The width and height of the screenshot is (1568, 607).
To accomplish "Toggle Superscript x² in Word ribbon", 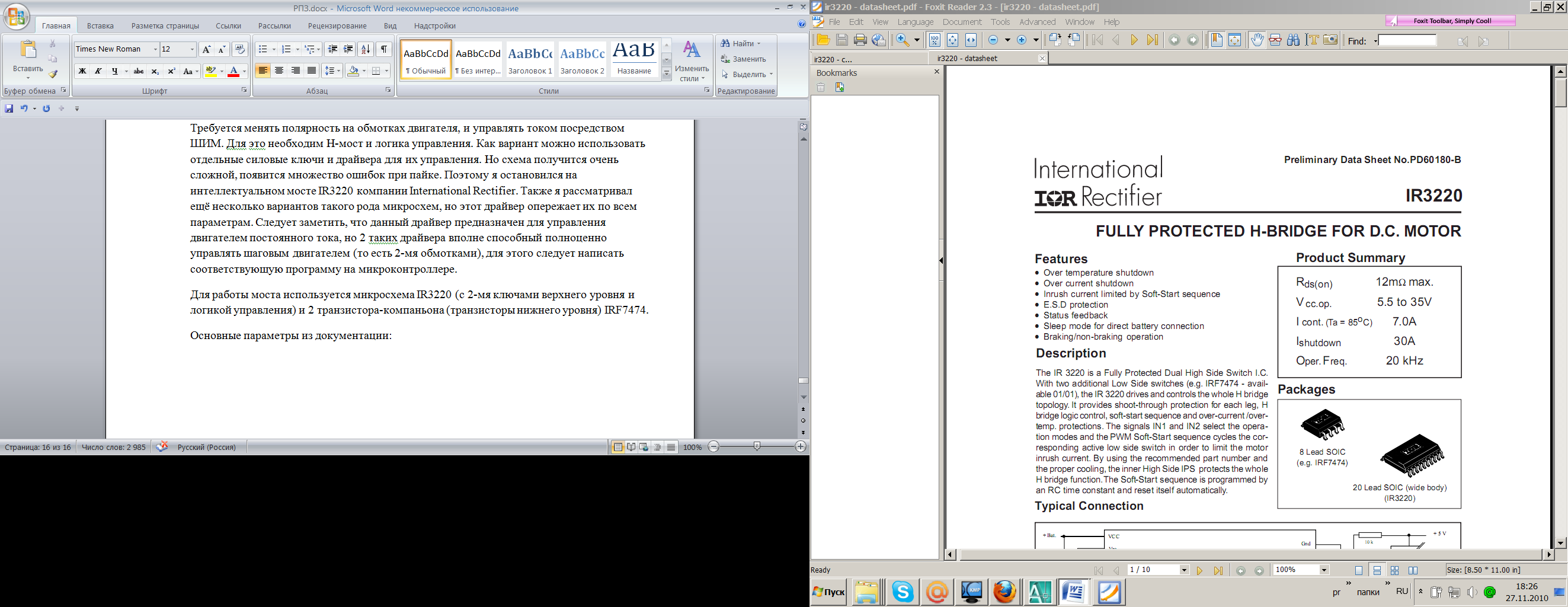I will pyautogui.click(x=171, y=71).
